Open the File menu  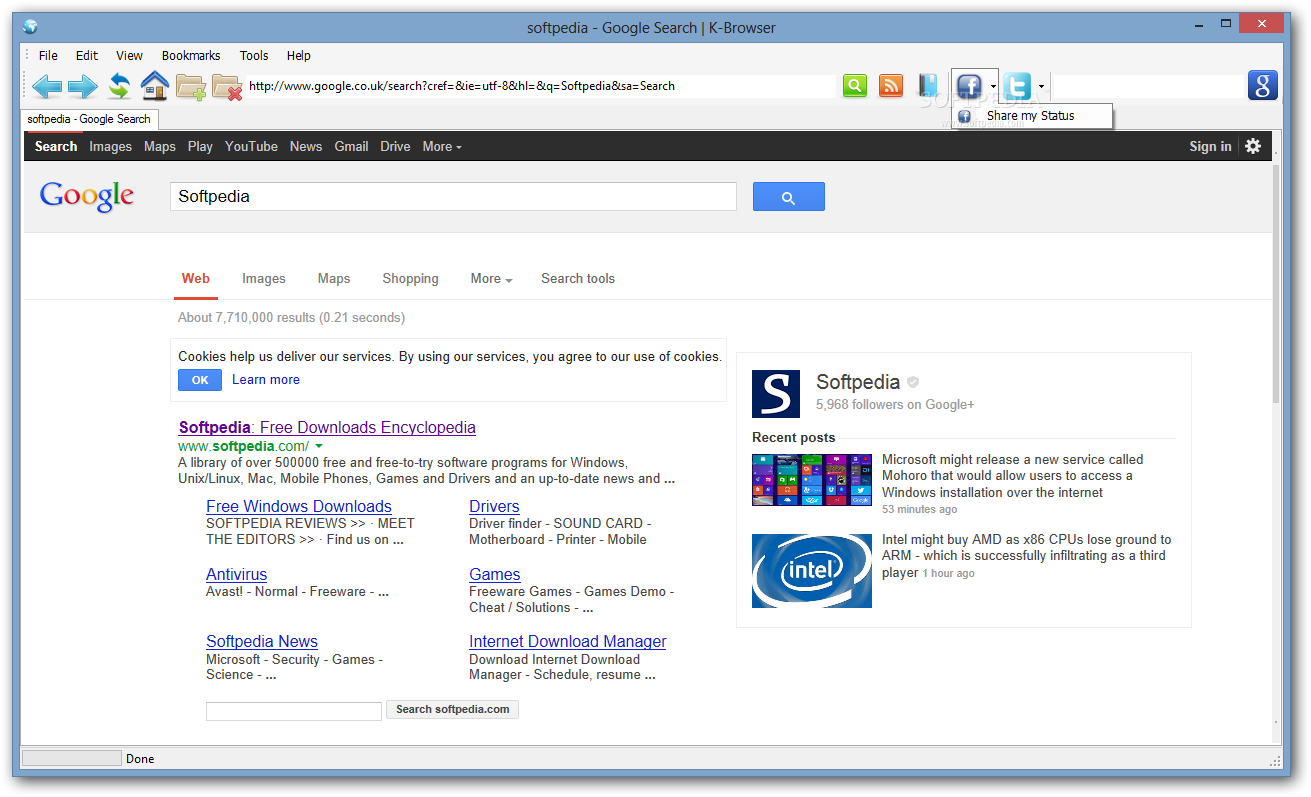click(x=48, y=56)
